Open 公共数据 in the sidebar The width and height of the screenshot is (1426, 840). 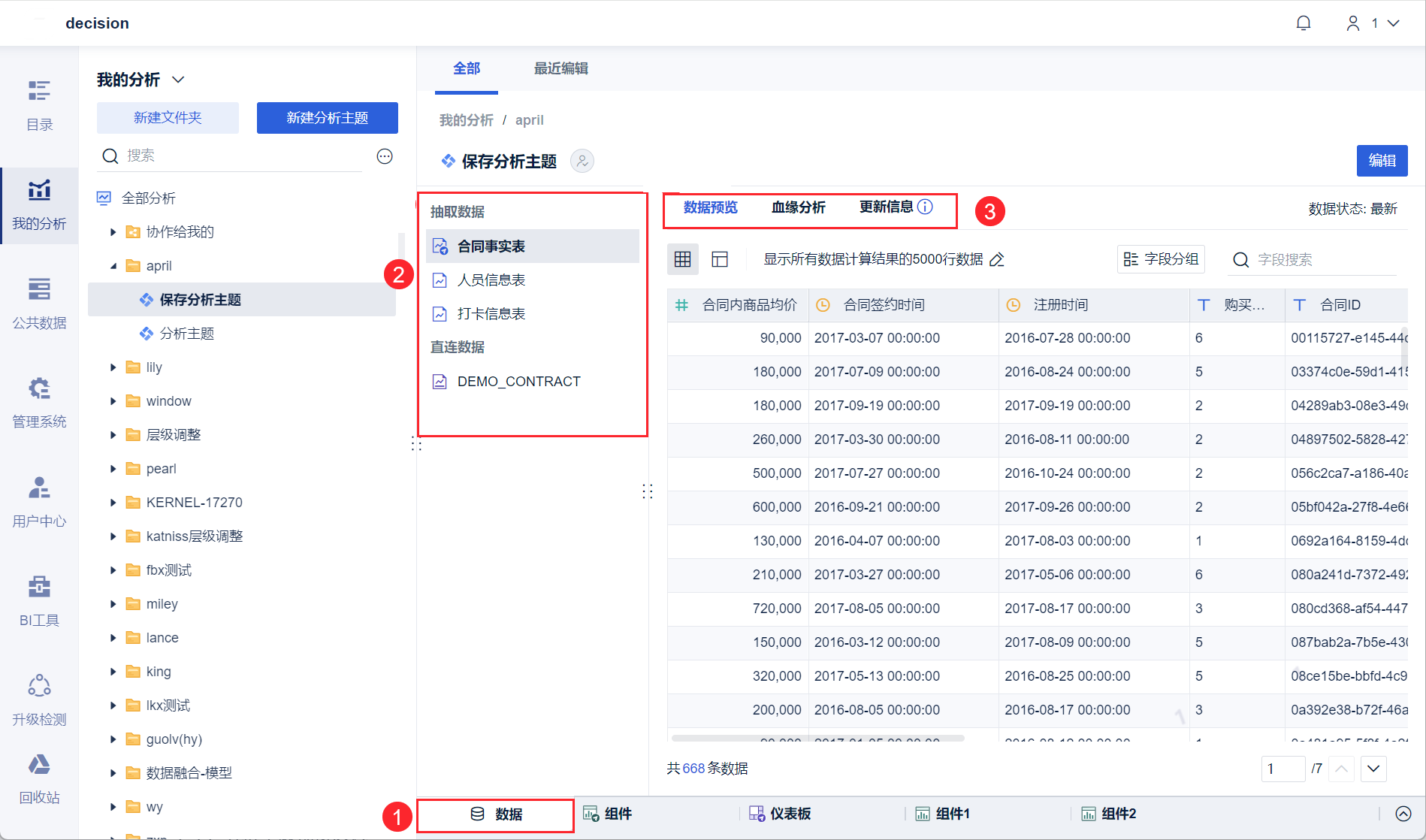tap(39, 304)
